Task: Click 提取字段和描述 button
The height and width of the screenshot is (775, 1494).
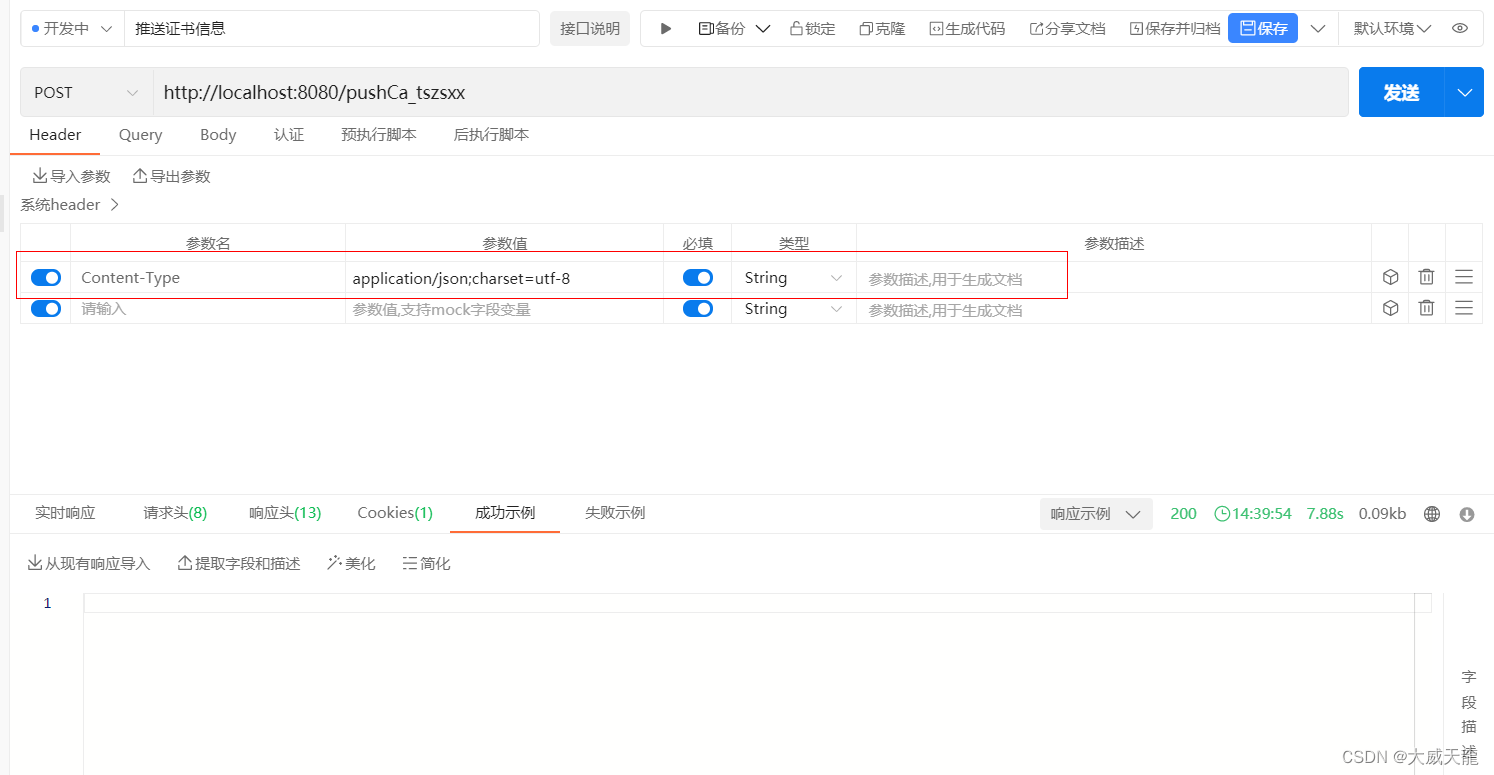Action: [x=239, y=564]
